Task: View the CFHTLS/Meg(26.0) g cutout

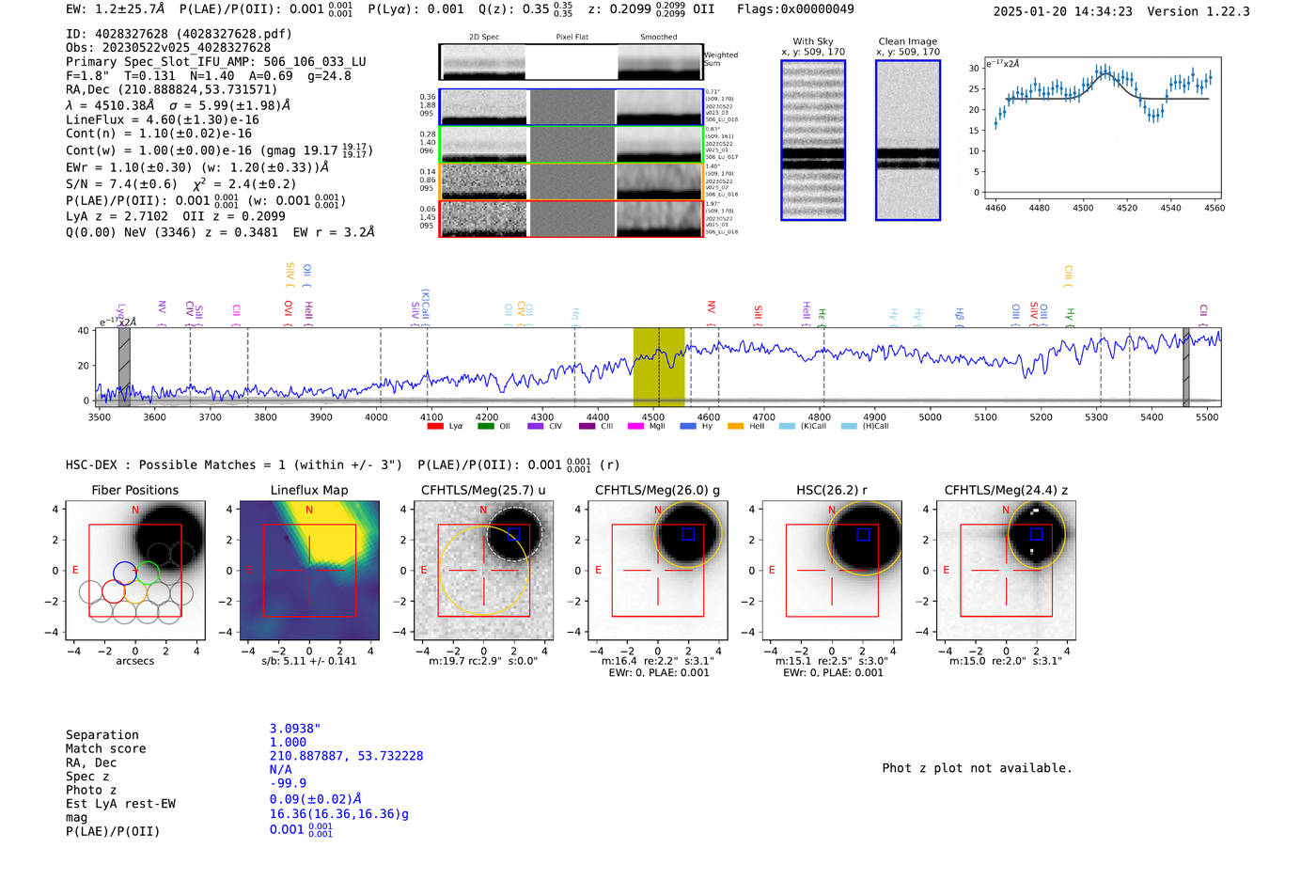Action: (658, 570)
